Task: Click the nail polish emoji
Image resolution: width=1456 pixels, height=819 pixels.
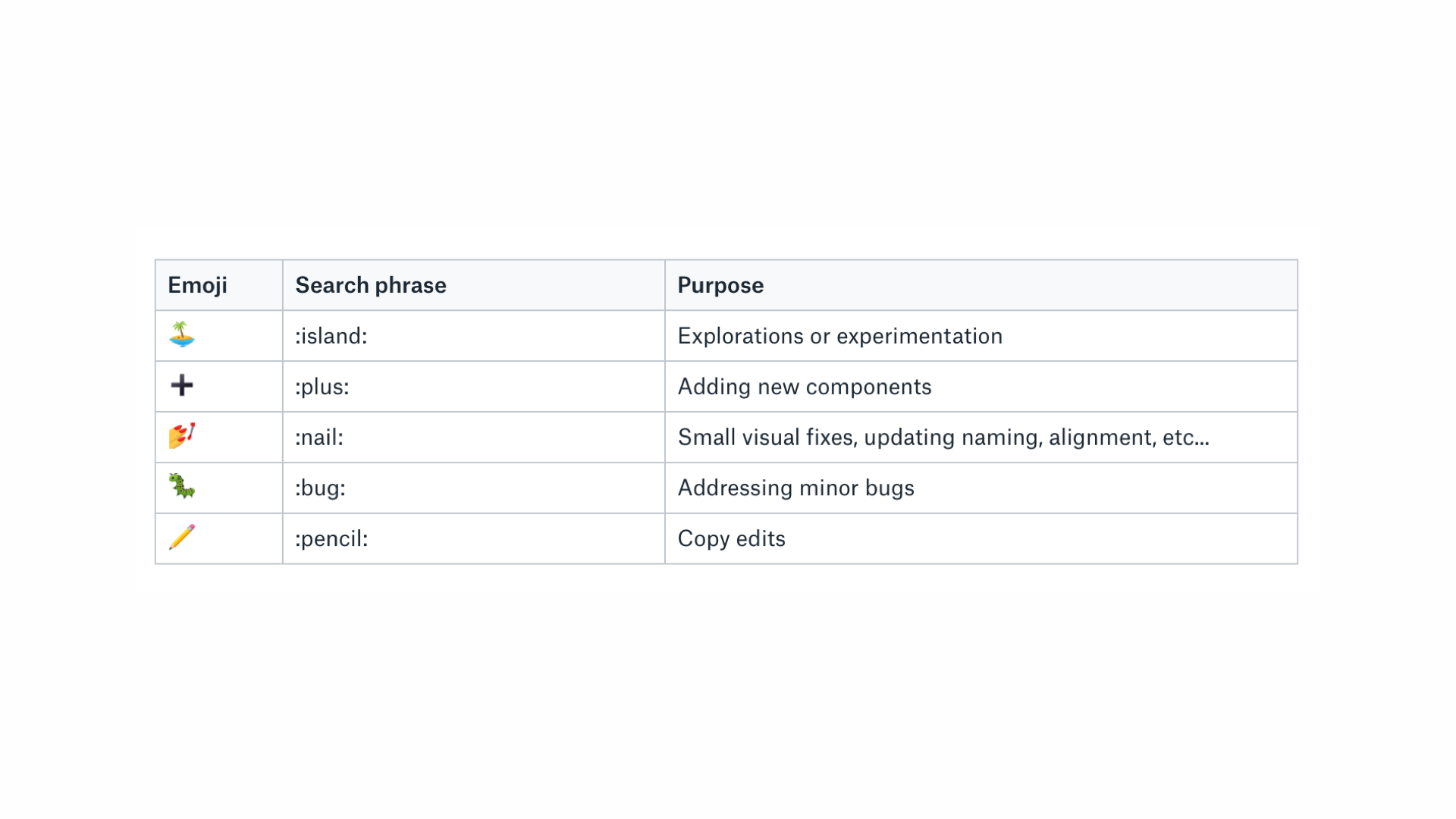Action: 182,436
